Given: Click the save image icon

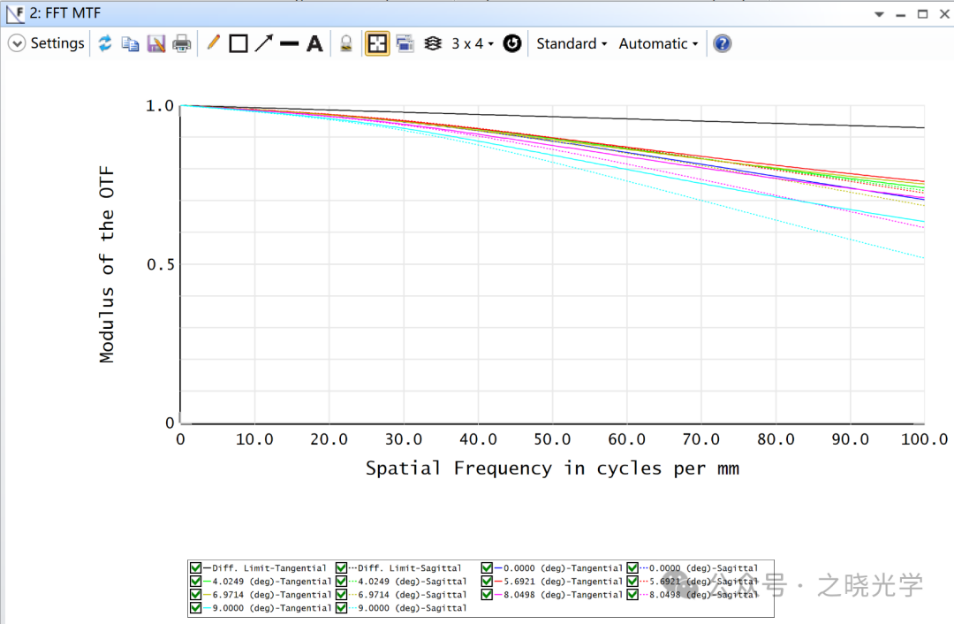Looking at the screenshot, I should 156,44.
